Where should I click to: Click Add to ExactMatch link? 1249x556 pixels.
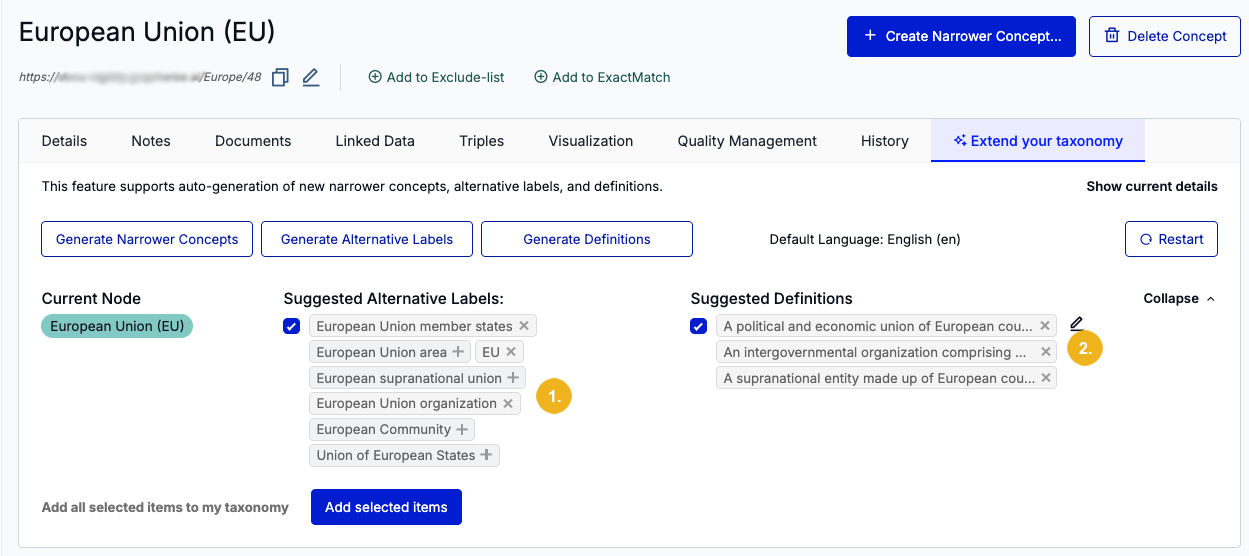pyautogui.click(x=602, y=77)
